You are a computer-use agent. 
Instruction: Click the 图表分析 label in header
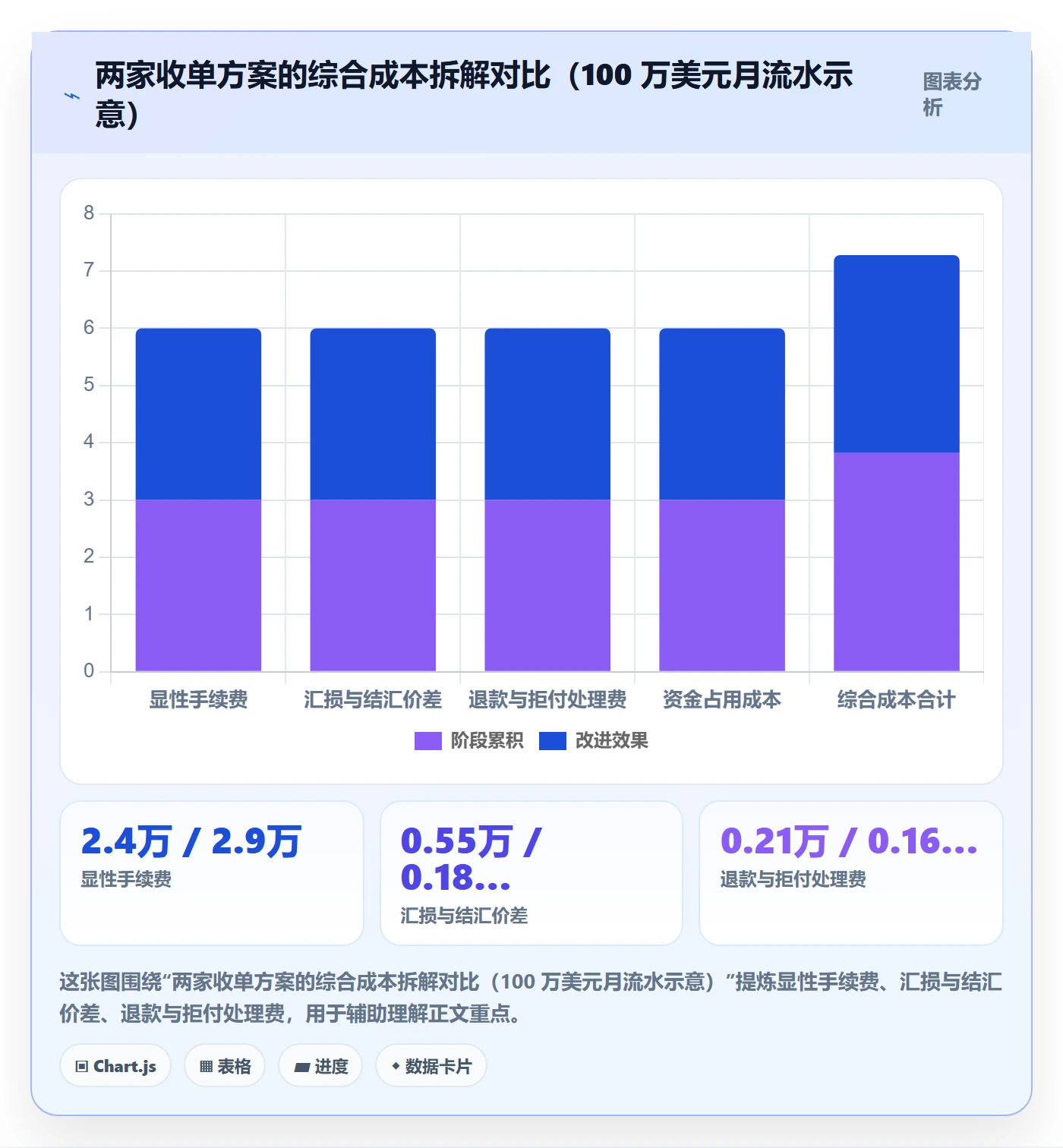click(x=952, y=94)
